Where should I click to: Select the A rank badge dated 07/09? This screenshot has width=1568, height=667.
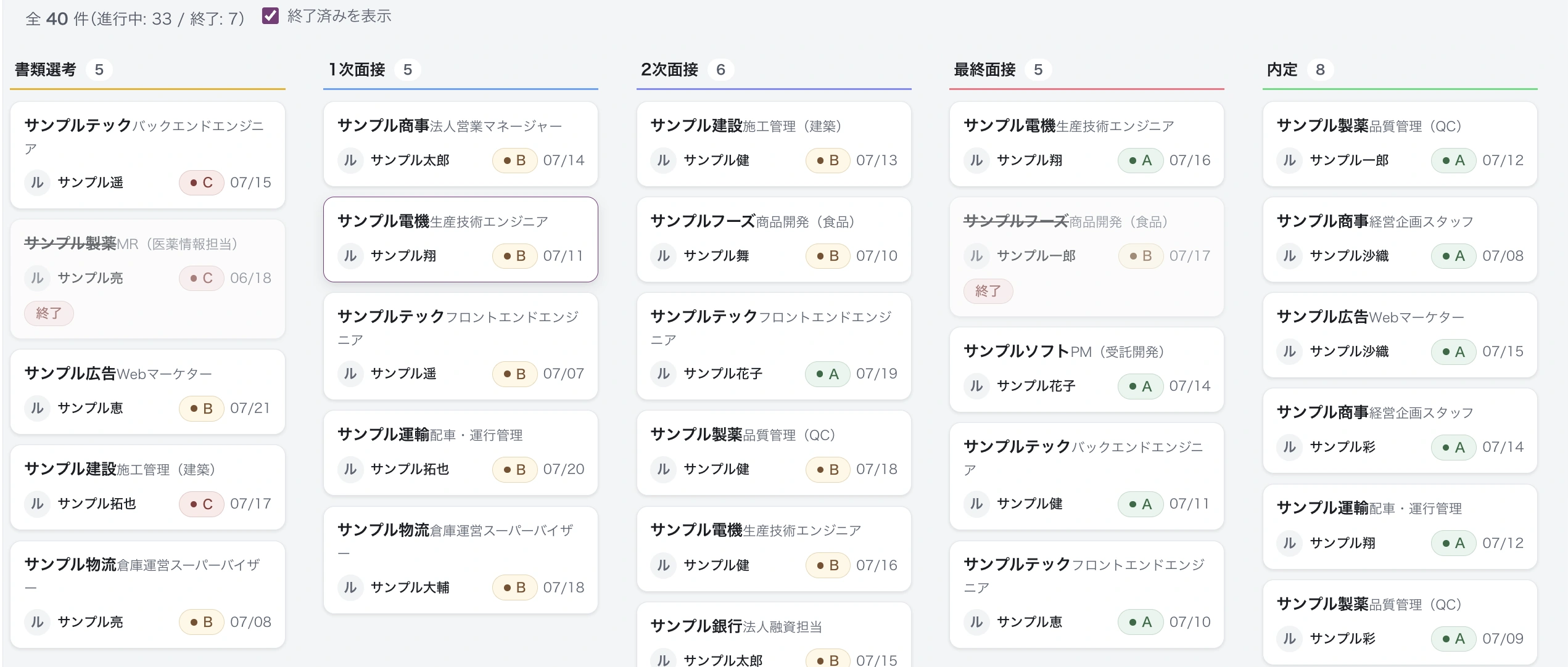(x=1453, y=639)
